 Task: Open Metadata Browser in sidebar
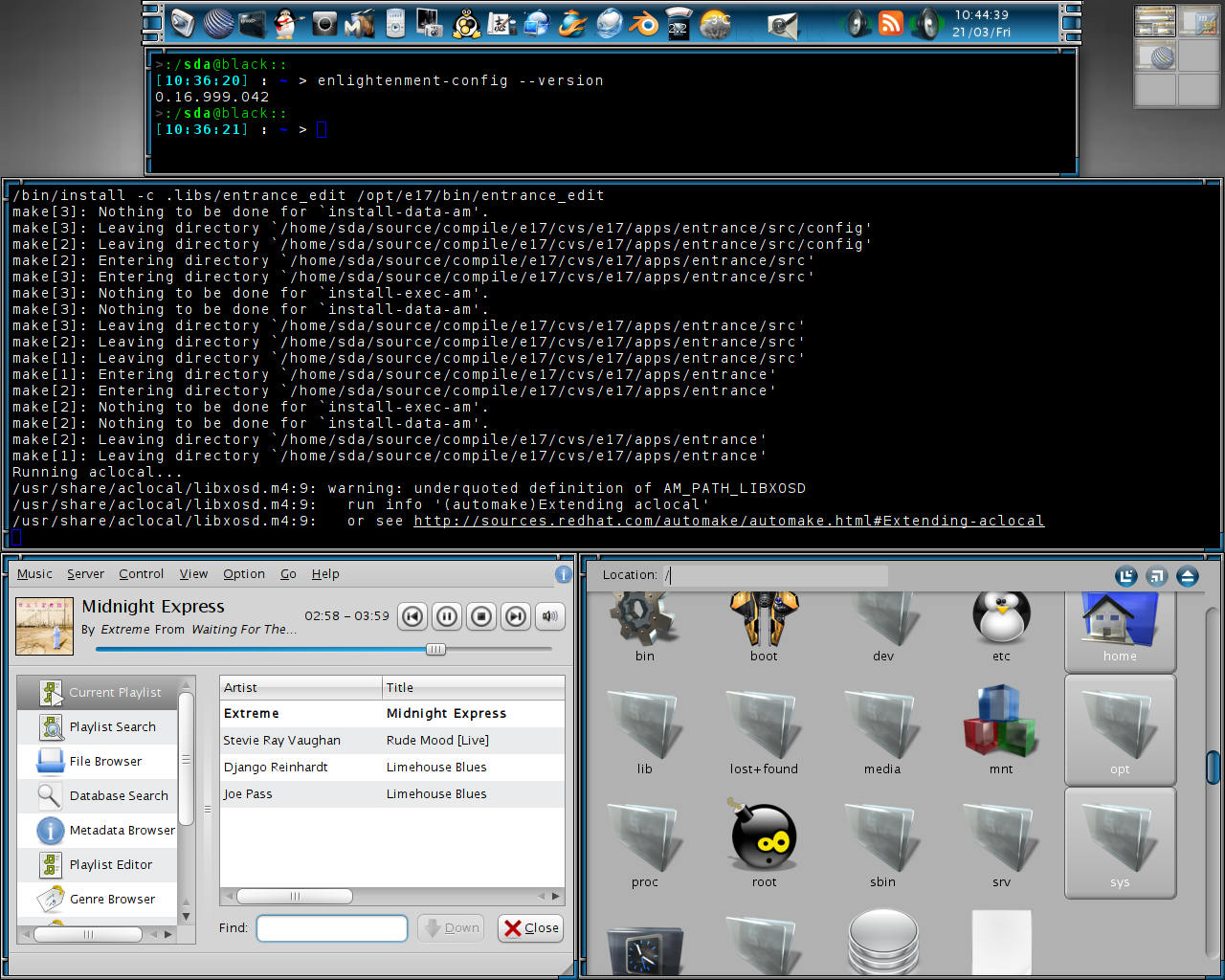[x=98, y=830]
